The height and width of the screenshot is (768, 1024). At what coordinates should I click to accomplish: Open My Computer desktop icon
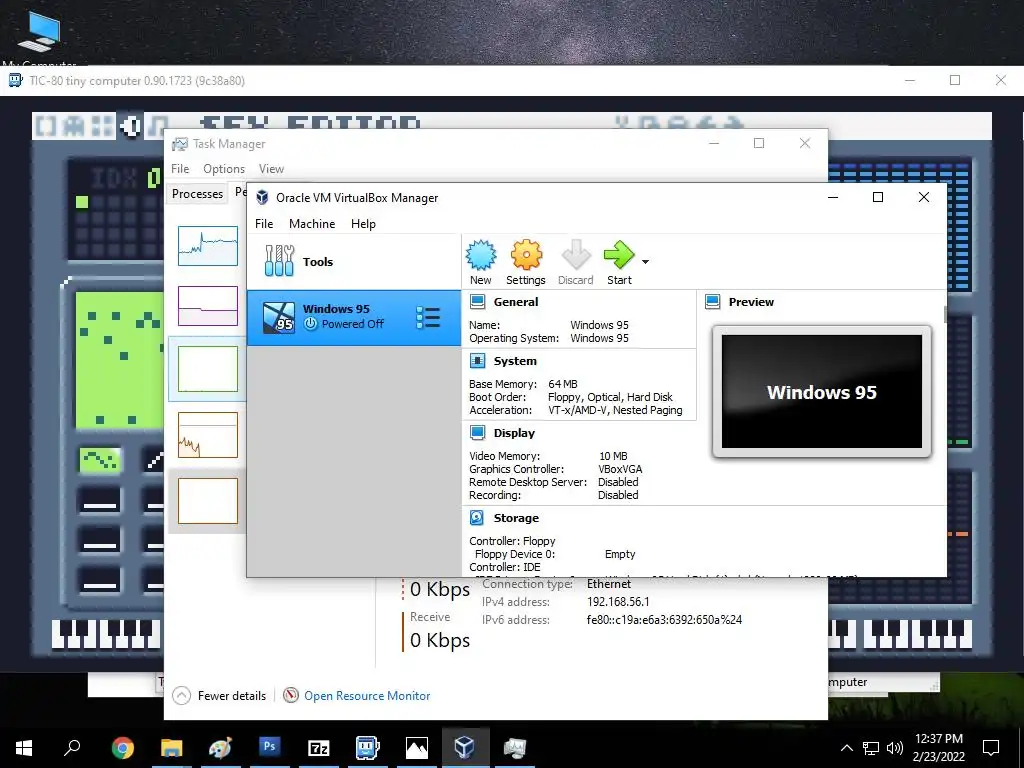tap(39, 34)
